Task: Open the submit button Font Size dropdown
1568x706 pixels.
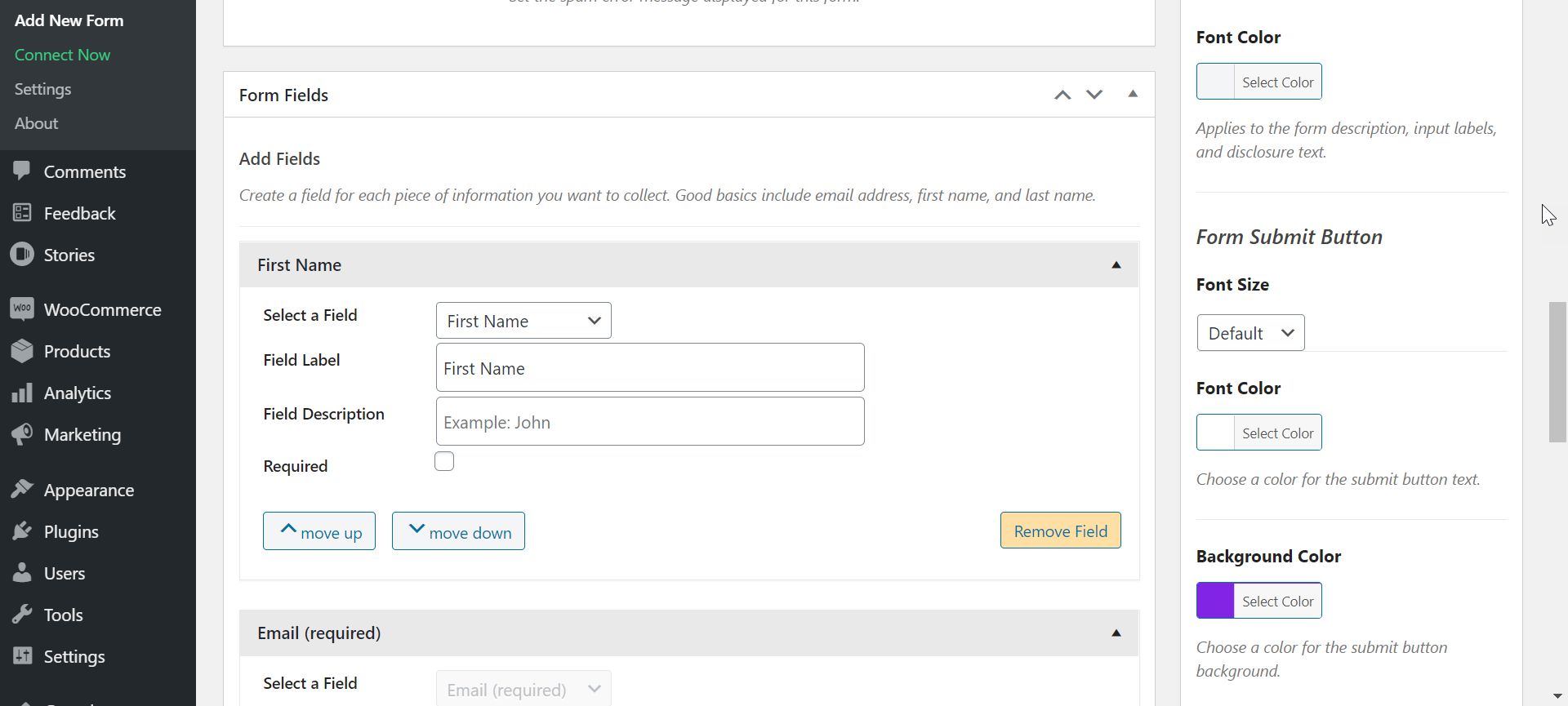Action: tap(1250, 333)
